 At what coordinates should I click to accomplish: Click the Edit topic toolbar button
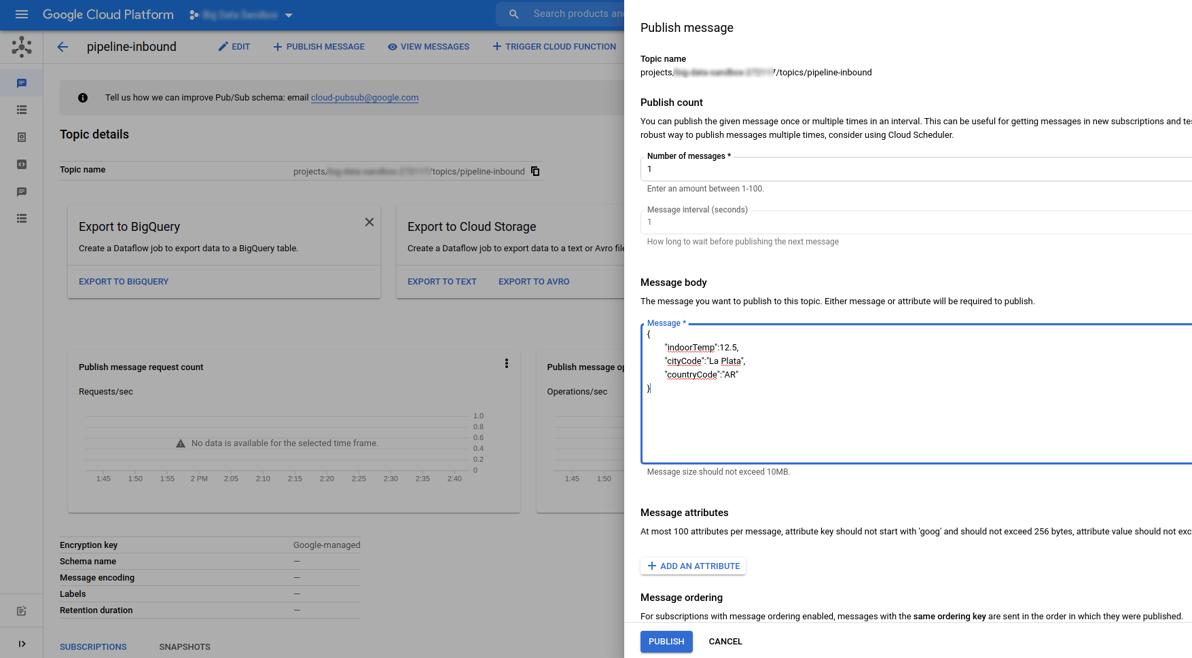(234, 47)
